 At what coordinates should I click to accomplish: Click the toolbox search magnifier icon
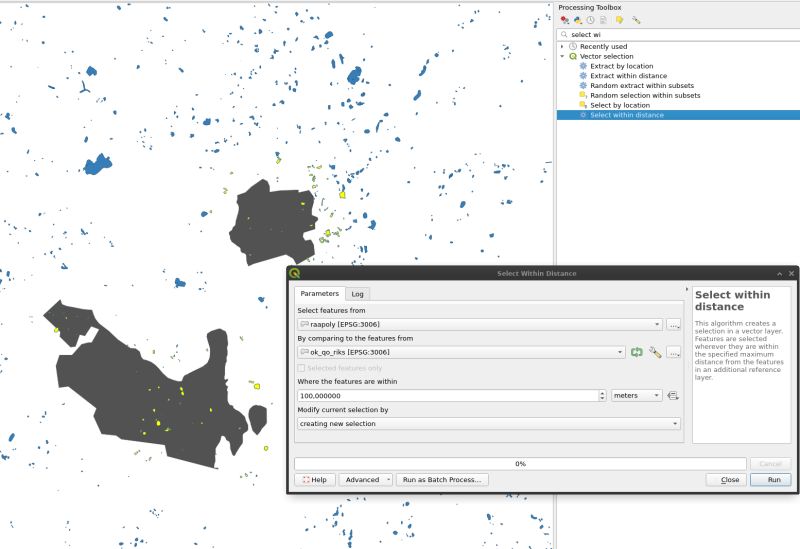tap(564, 35)
